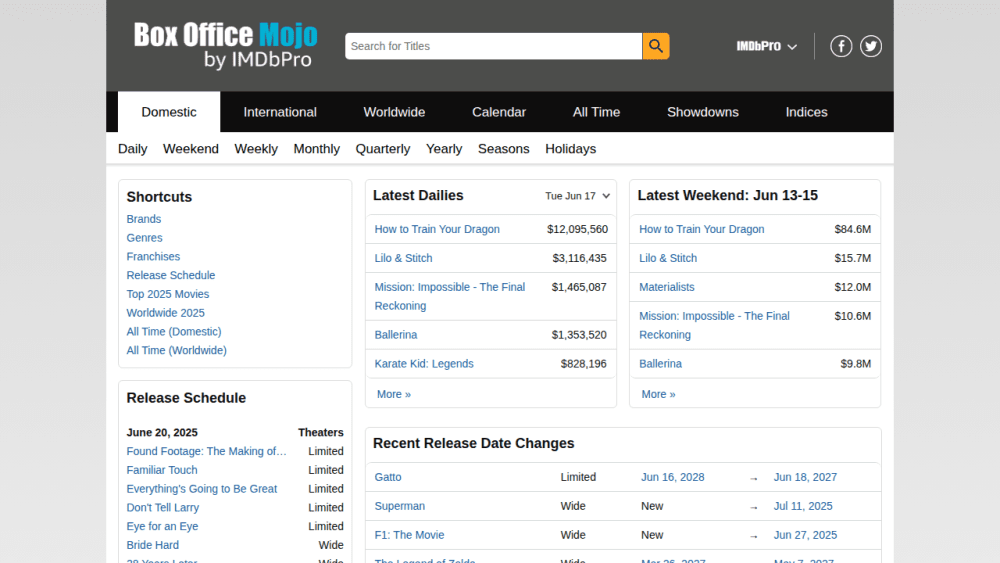Open the Calendar tab

[499, 112]
